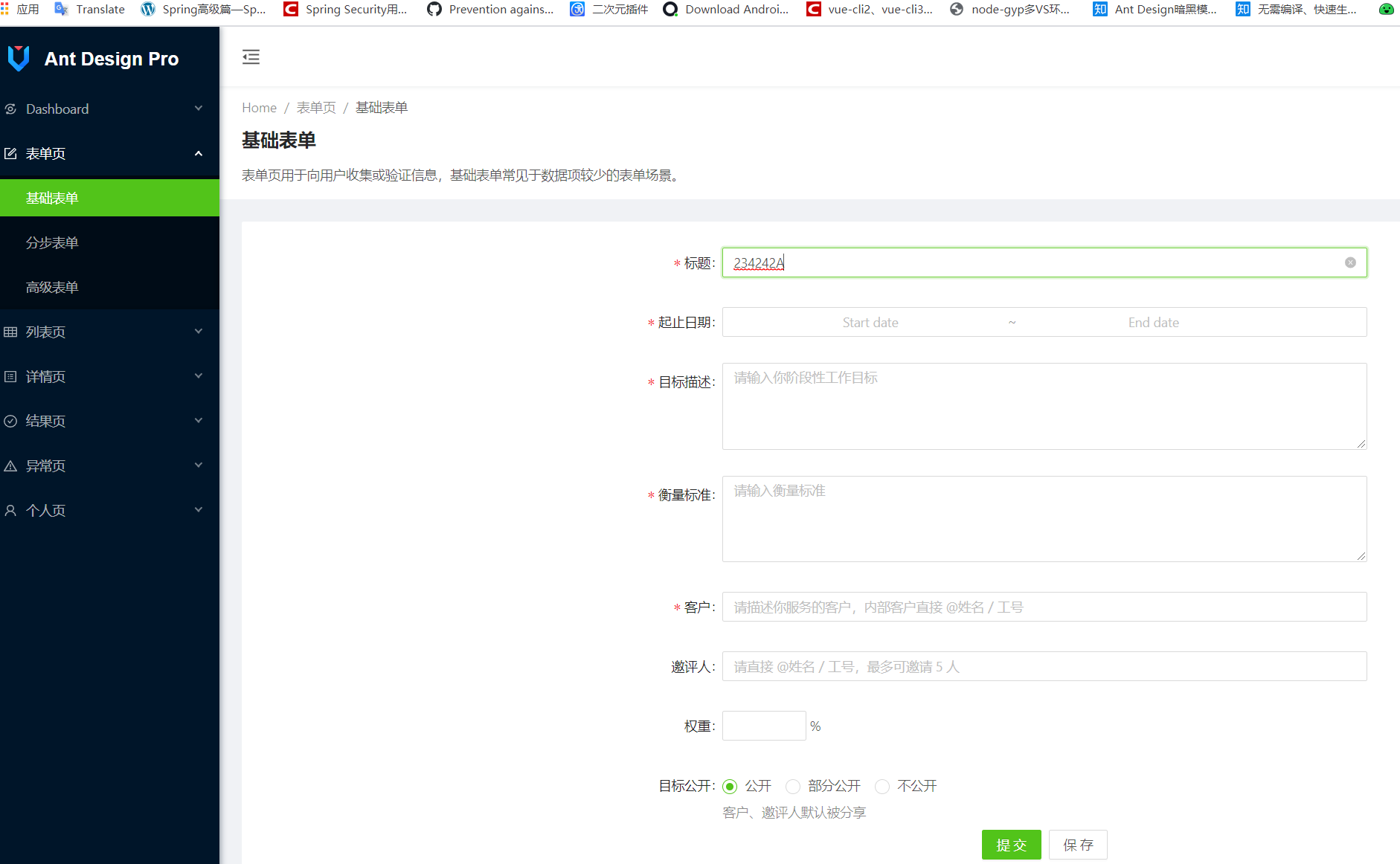Open the Home breadcrumb link
The image size is (1400, 864).
click(x=259, y=107)
